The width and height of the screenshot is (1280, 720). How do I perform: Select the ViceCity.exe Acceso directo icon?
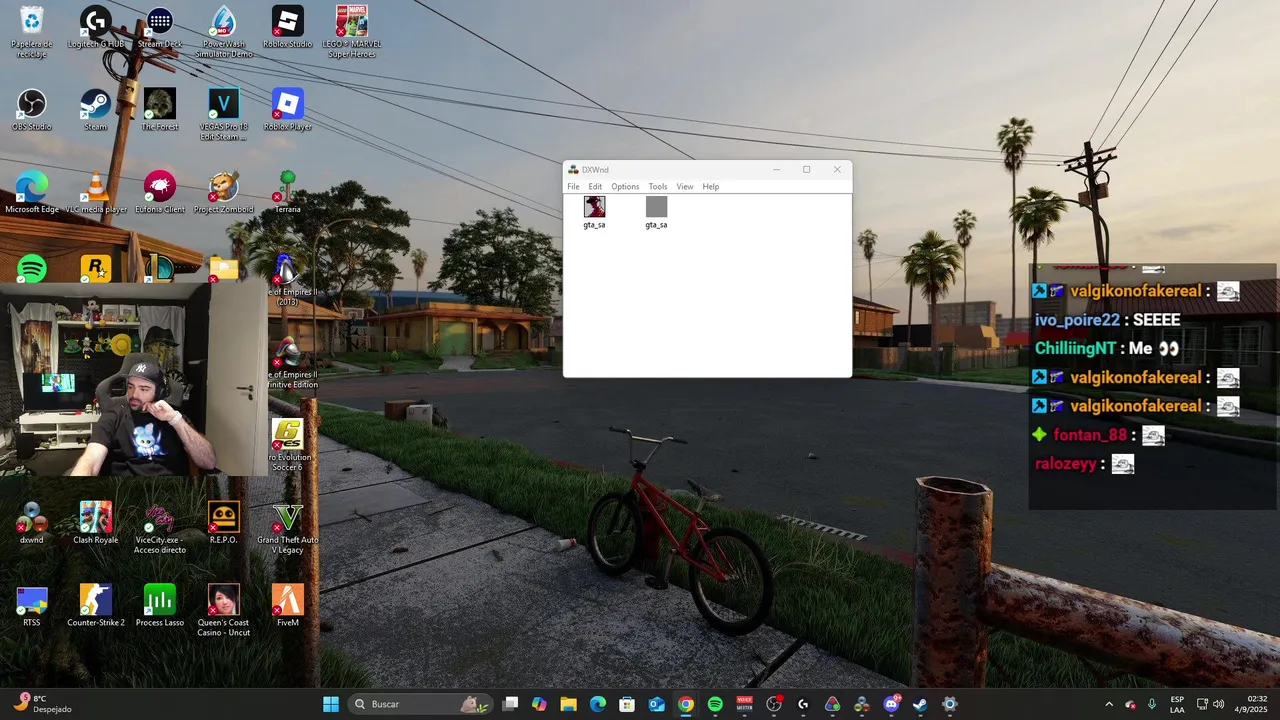point(160,528)
